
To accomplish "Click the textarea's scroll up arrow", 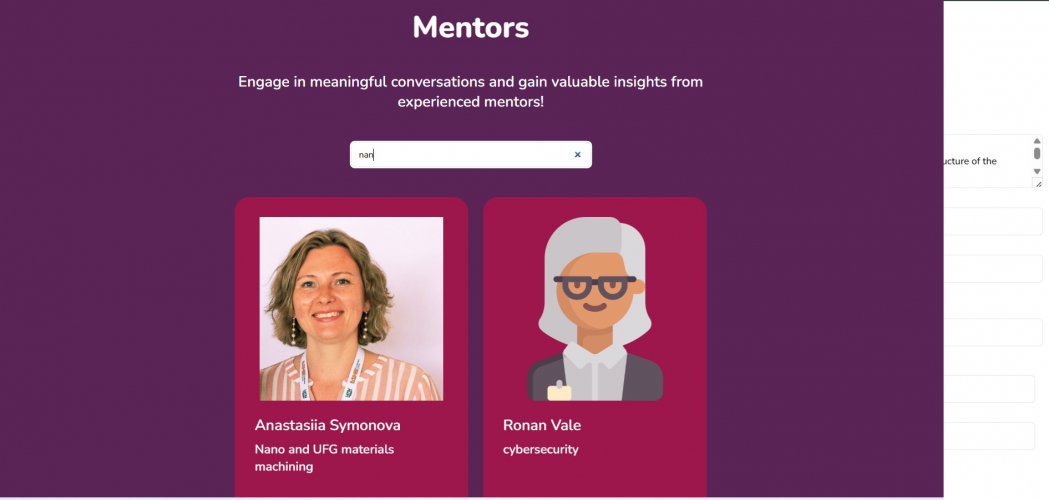I will tap(1037, 141).
